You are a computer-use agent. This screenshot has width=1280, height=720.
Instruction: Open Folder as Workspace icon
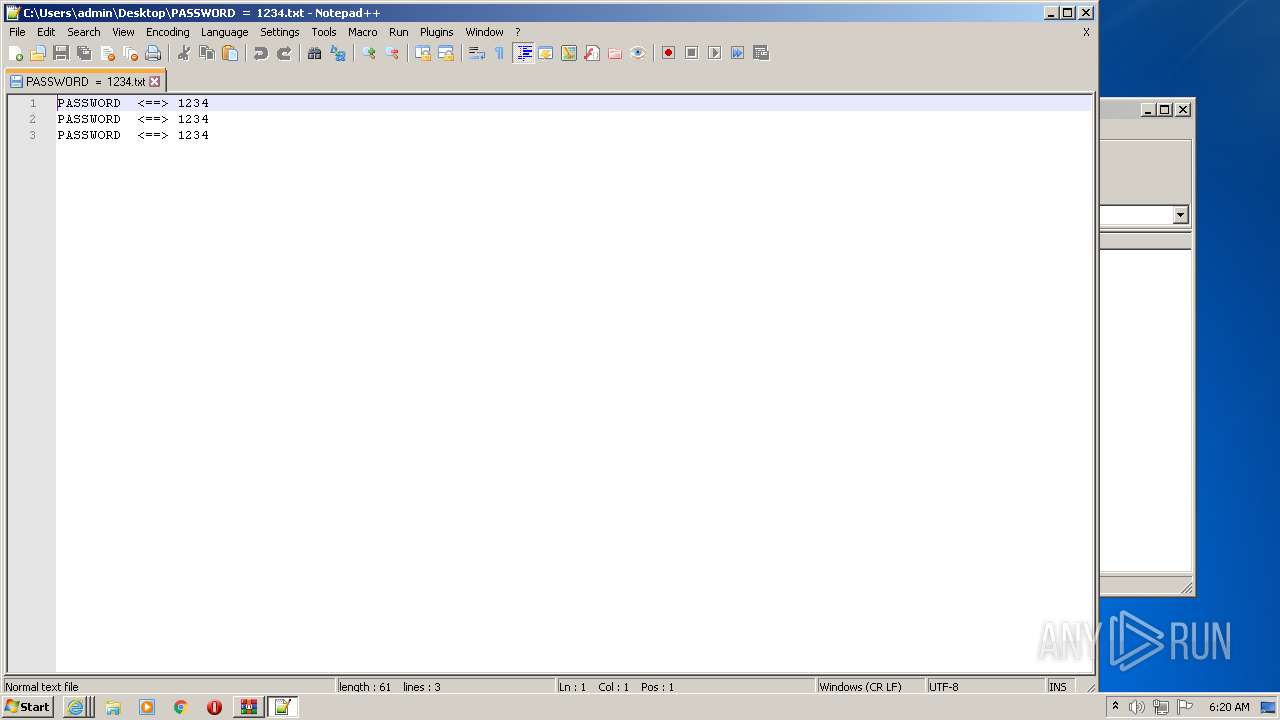pyautogui.click(x=615, y=53)
